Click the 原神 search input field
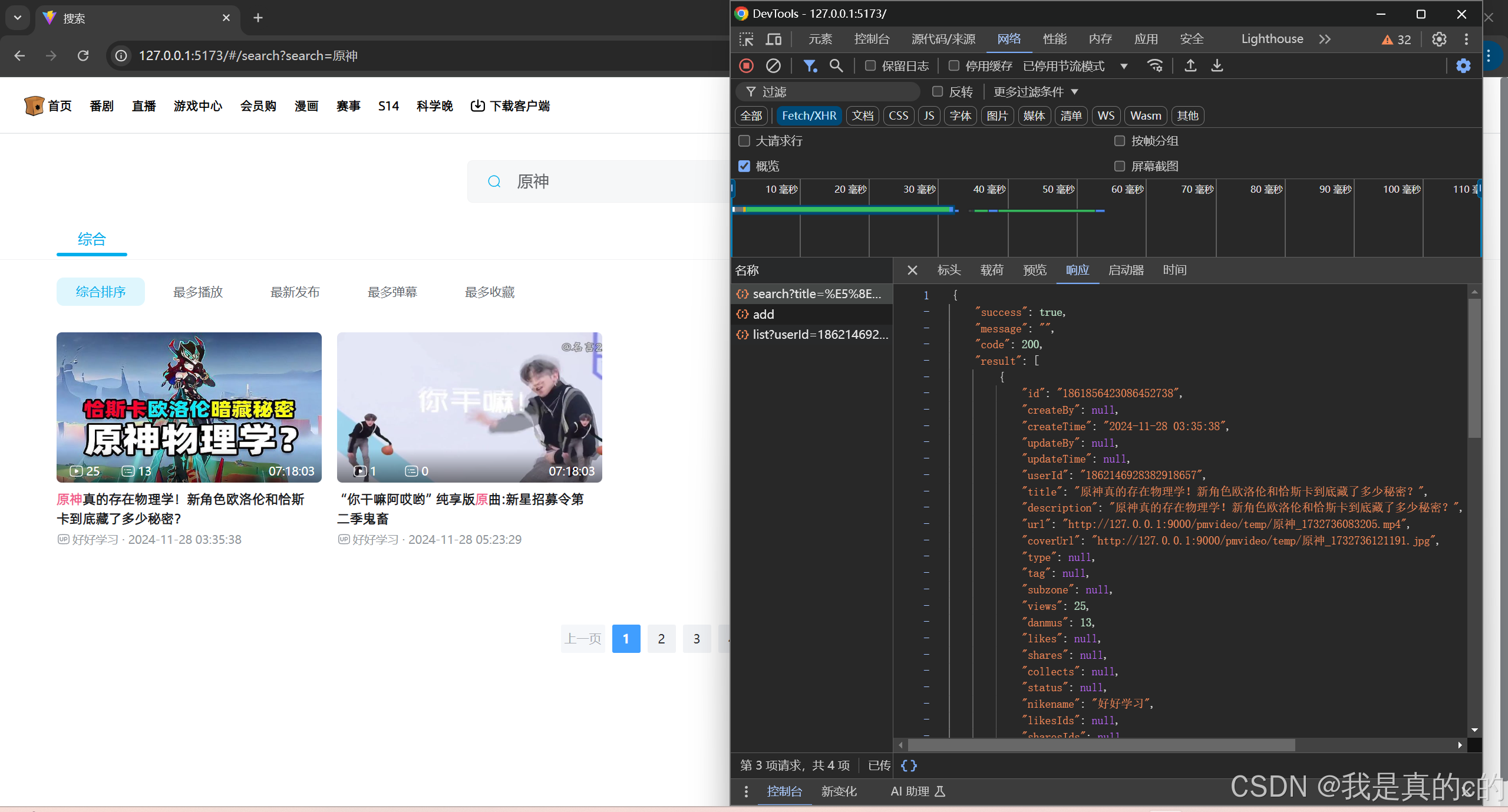 click(589, 181)
